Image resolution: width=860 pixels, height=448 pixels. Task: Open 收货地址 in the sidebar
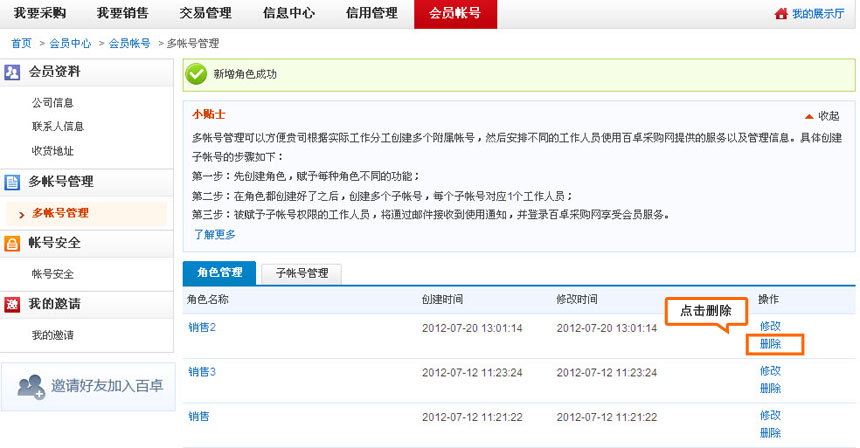[52, 151]
